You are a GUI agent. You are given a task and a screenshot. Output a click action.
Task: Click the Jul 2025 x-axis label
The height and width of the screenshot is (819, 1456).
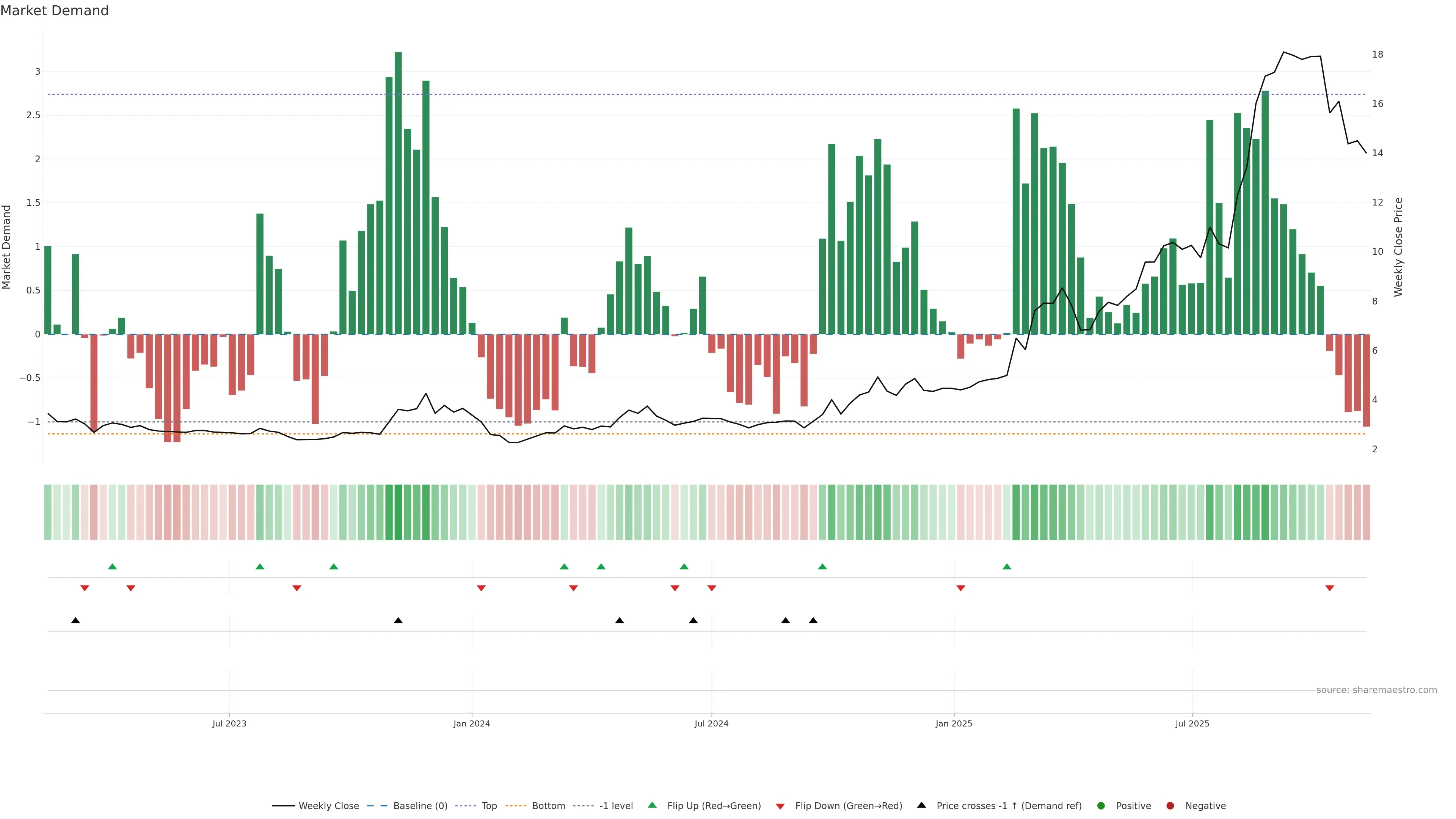tap(1192, 723)
